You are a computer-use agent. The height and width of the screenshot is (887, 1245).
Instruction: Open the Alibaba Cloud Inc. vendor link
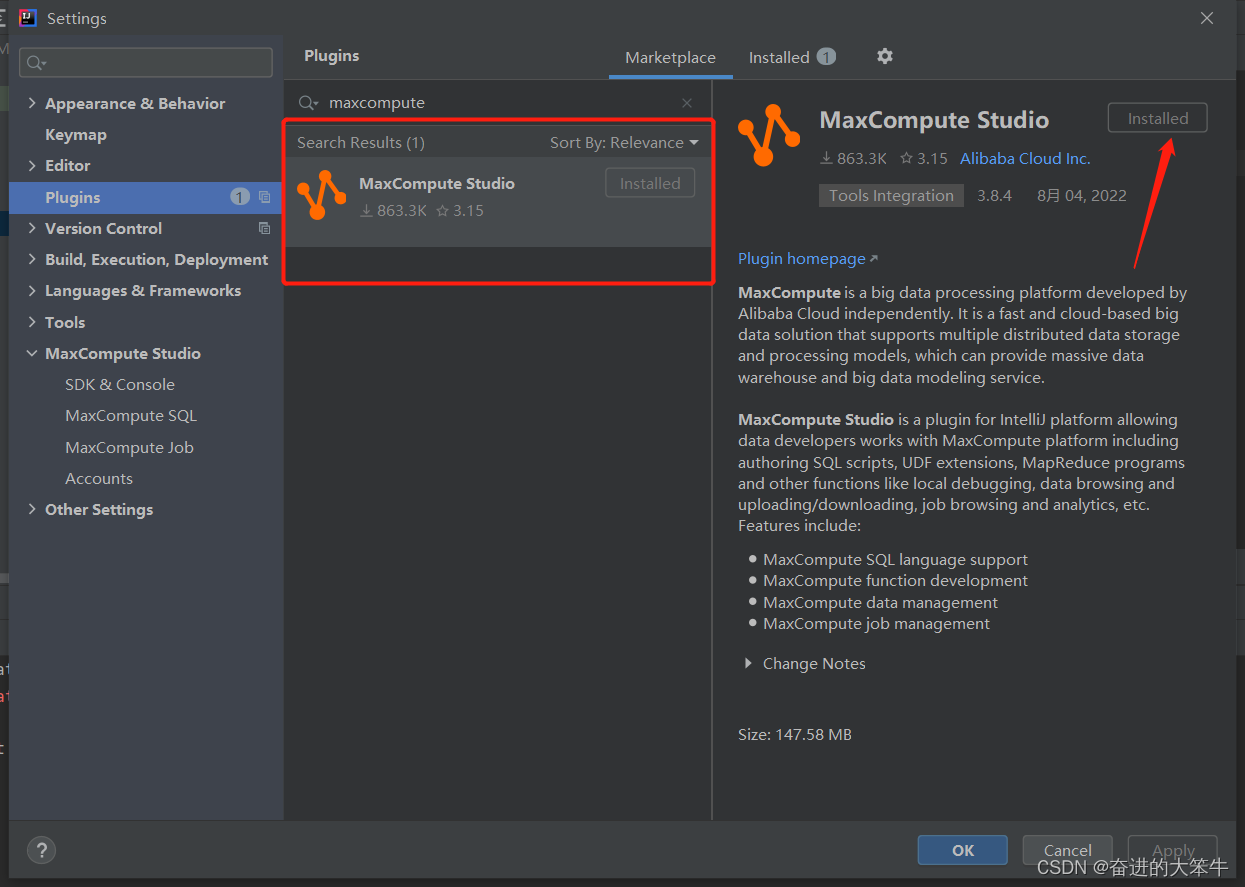click(x=1025, y=158)
